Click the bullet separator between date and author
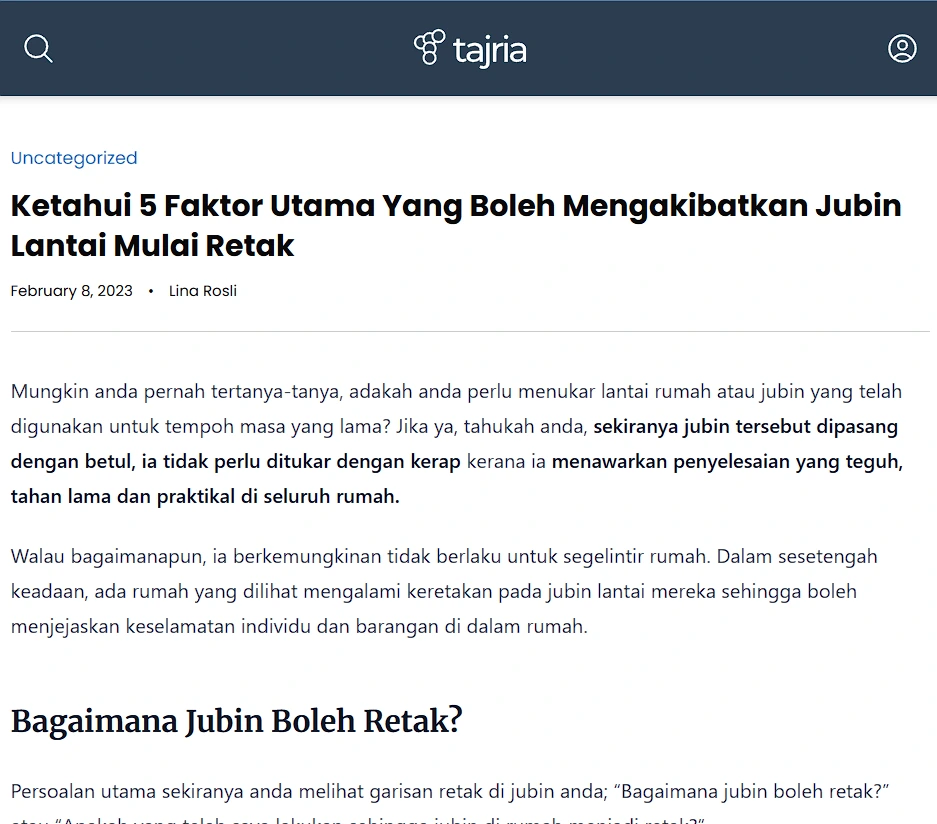 click(x=150, y=291)
